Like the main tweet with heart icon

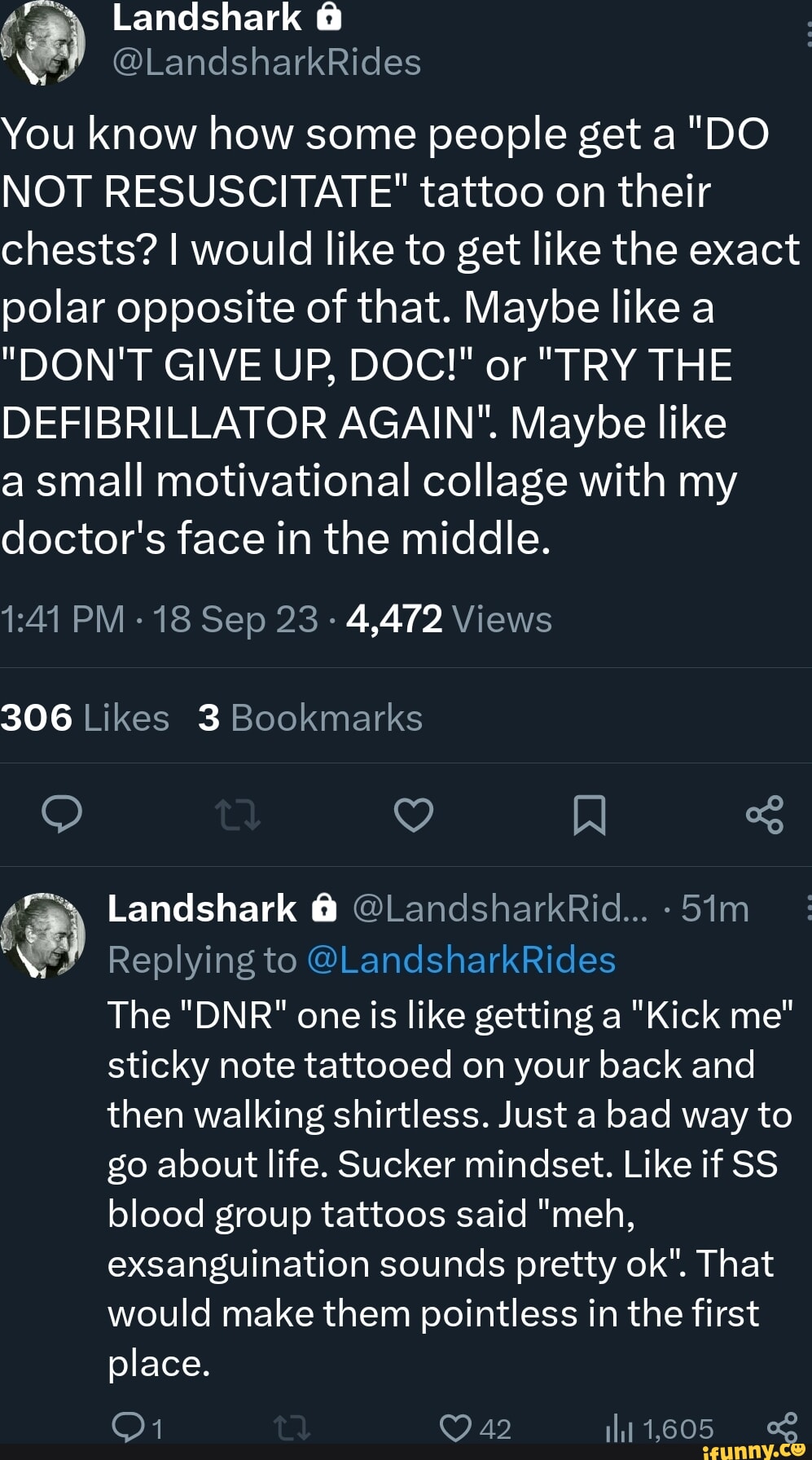[x=414, y=814]
